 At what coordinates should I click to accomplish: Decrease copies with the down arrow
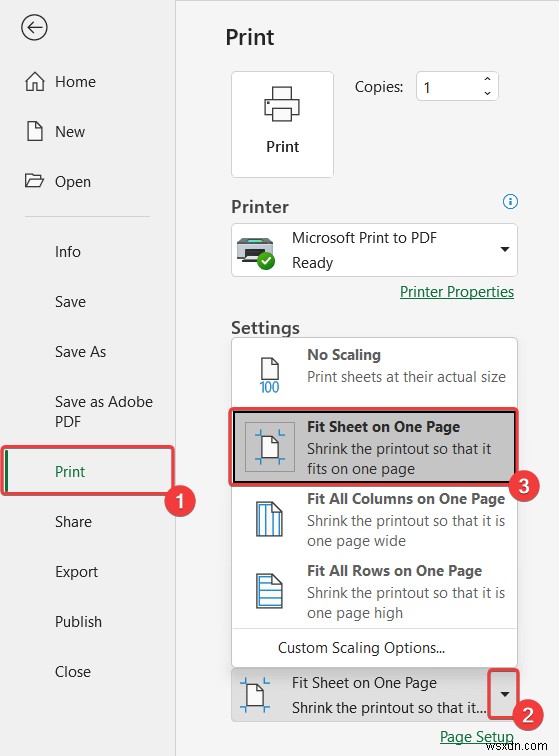point(487,93)
